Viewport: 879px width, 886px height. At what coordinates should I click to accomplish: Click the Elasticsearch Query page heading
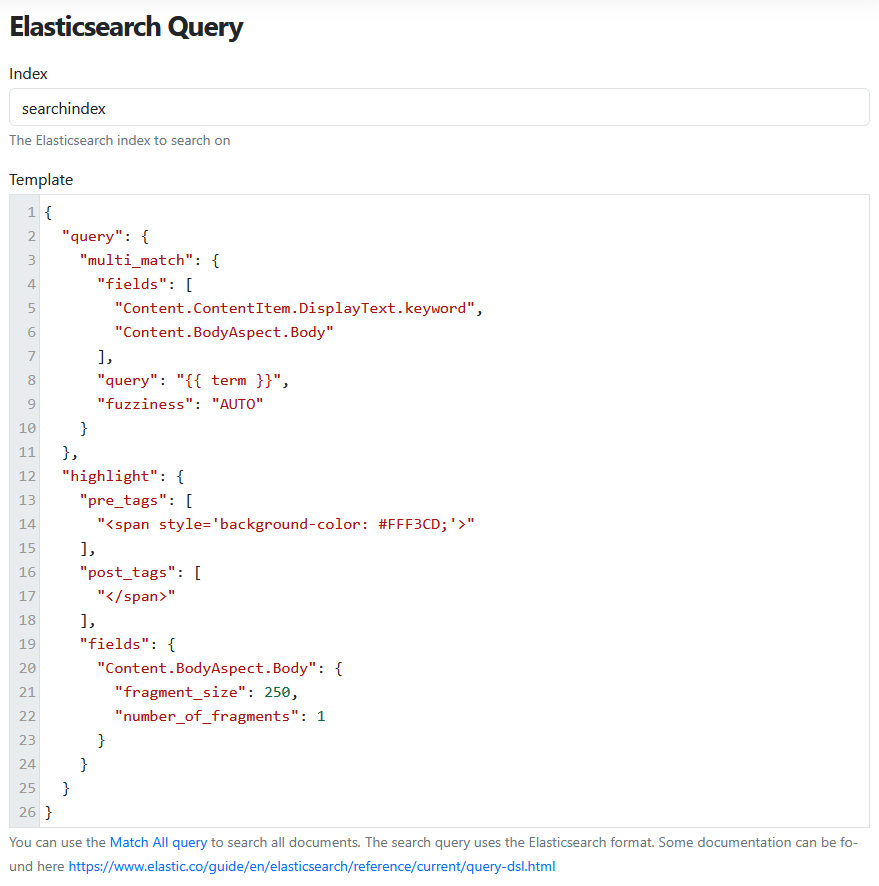tap(126, 27)
